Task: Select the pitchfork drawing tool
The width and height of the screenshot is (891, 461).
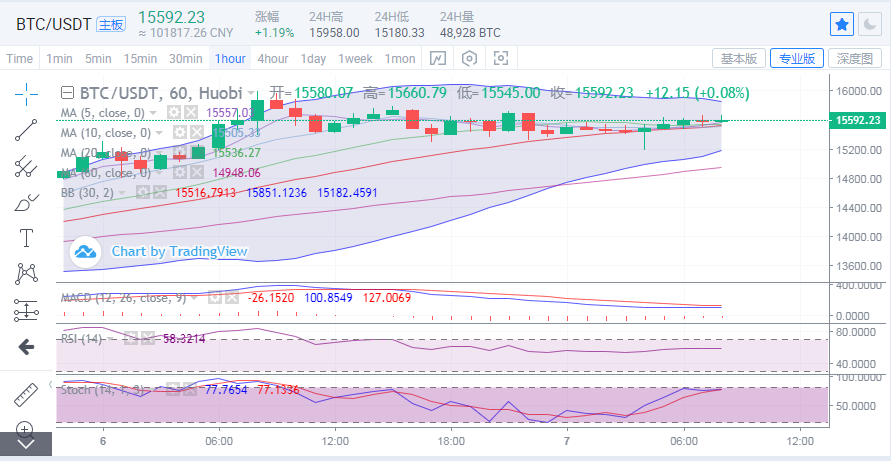Action: (x=26, y=166)
